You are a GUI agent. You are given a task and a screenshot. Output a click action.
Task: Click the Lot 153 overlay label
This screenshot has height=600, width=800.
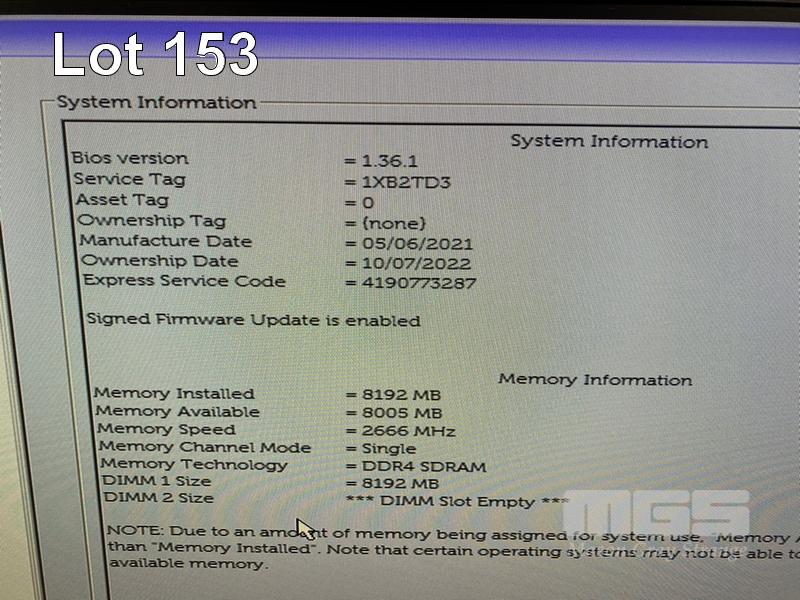coord(155,54)
